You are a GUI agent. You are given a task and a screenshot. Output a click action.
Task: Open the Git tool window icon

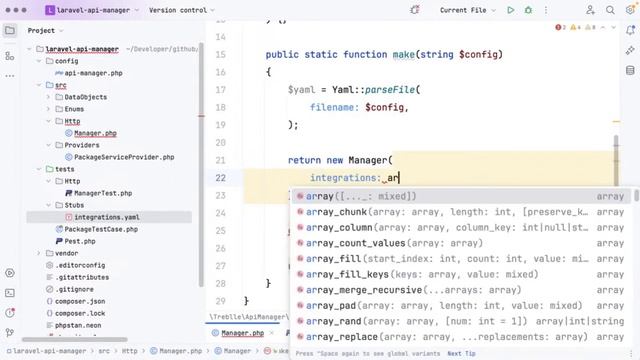tap(10, 333)
